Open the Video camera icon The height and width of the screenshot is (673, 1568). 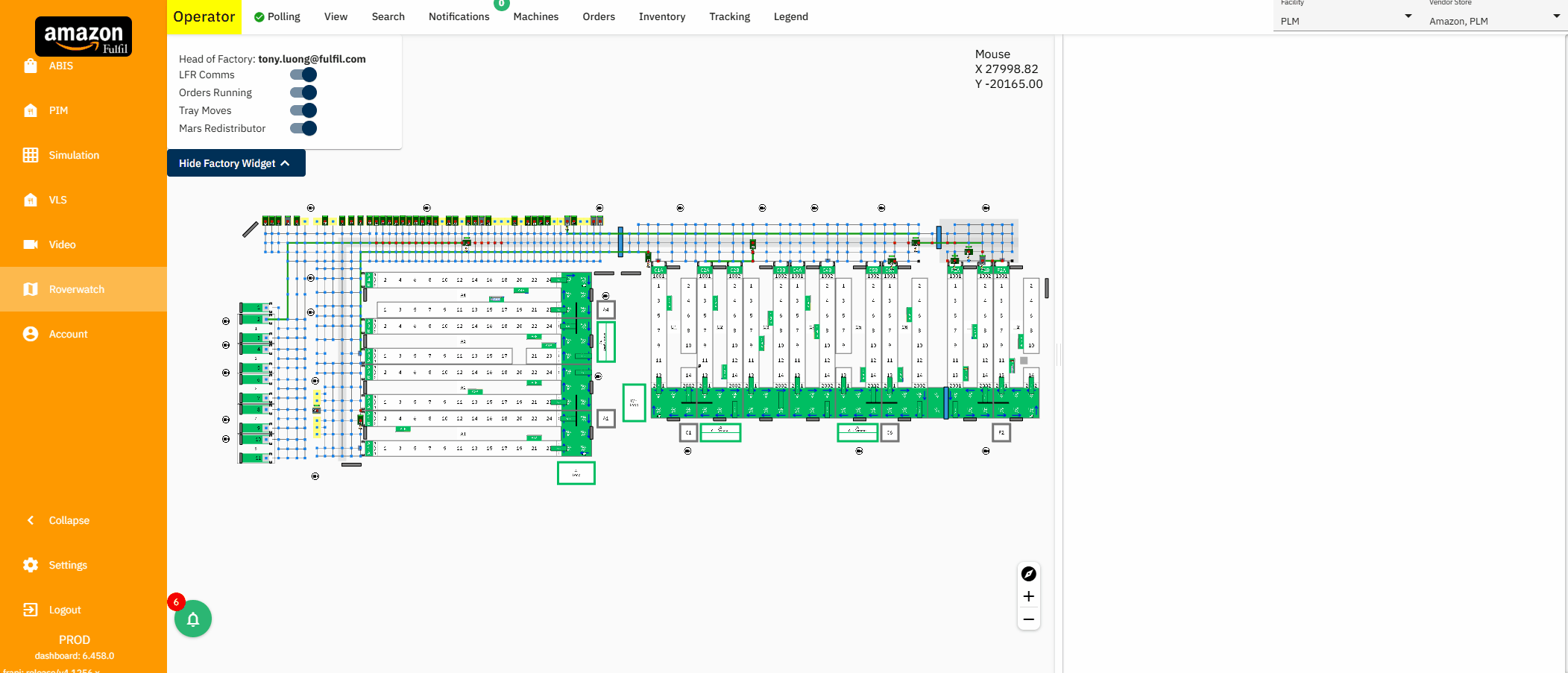pyautogui.click(x=31, y=244)
